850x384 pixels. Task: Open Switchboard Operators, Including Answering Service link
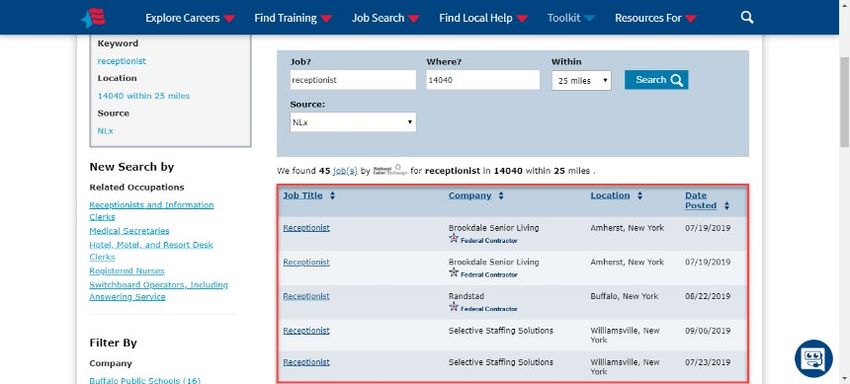click(159, 291)
